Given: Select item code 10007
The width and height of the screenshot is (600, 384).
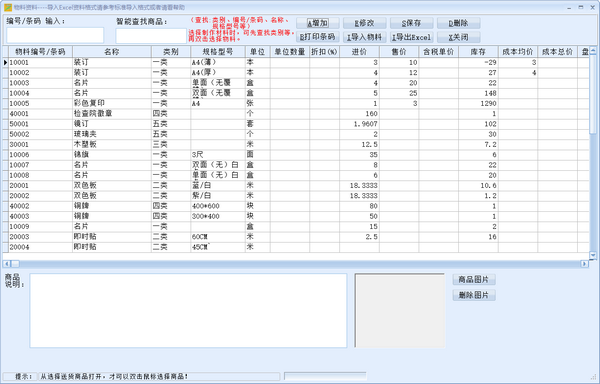Looking at the screenshot, I should point(40,165).
